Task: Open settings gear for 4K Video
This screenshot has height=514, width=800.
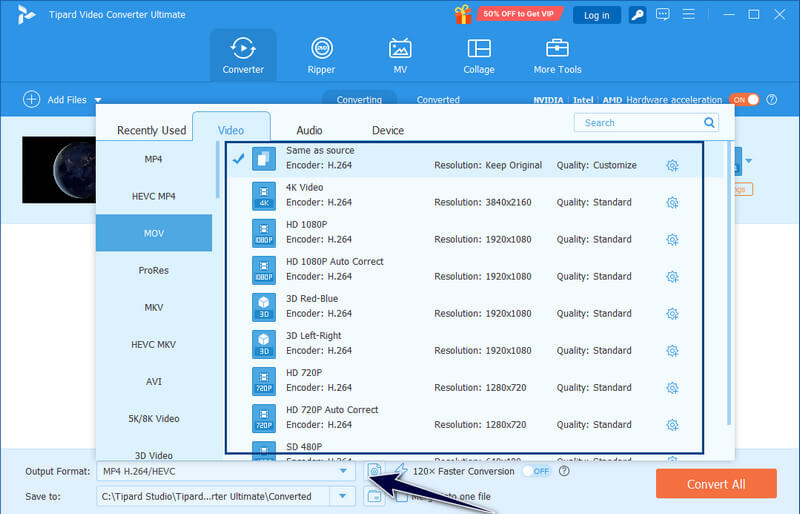Action: (672, 203)
